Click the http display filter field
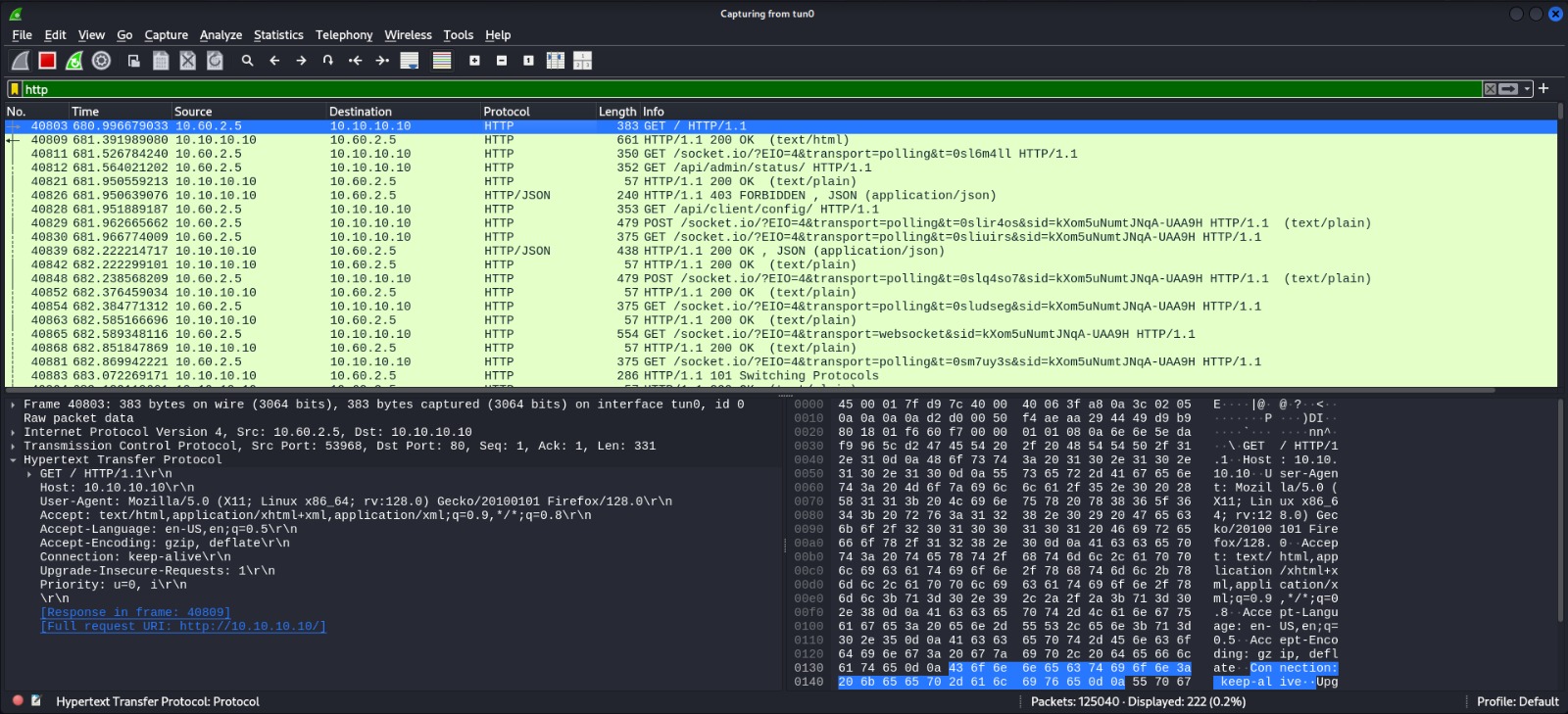 pyautogui.click(x=751, y=89)
